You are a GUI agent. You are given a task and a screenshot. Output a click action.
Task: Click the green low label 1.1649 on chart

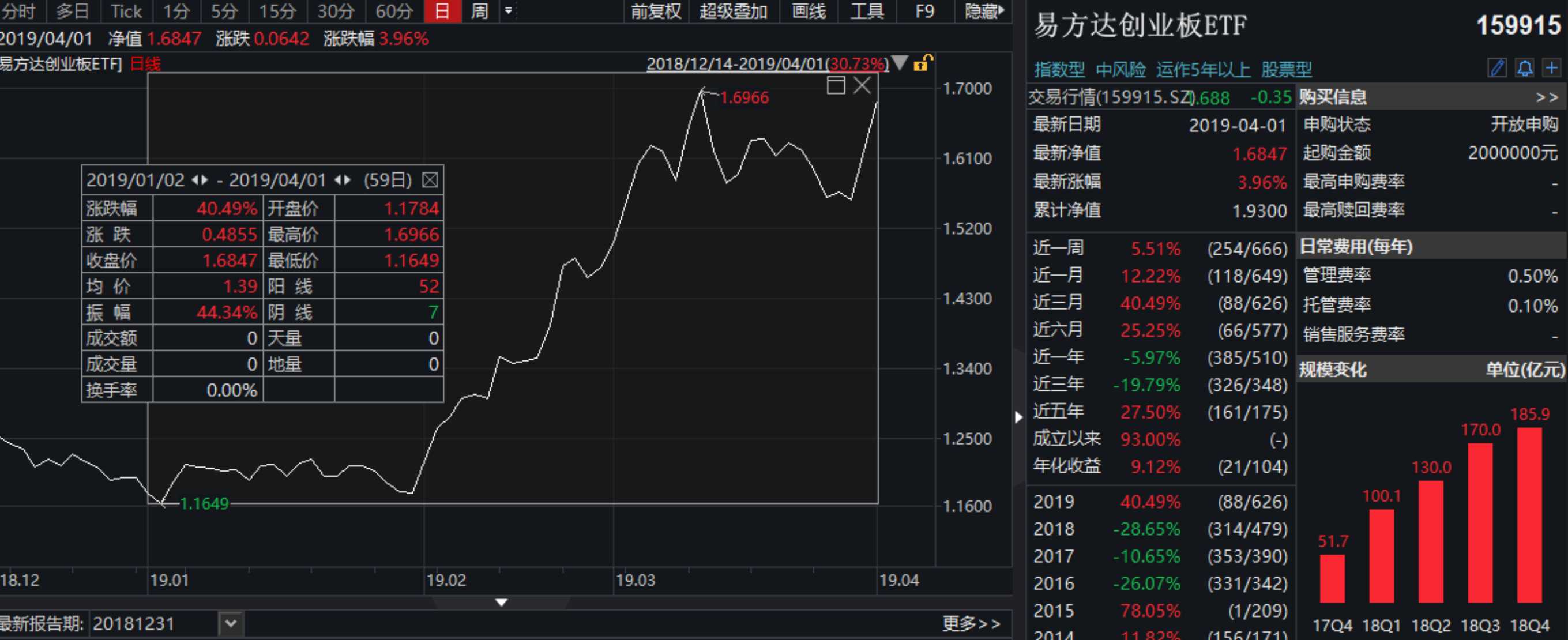pyautogui.click(x=204, y=504)
